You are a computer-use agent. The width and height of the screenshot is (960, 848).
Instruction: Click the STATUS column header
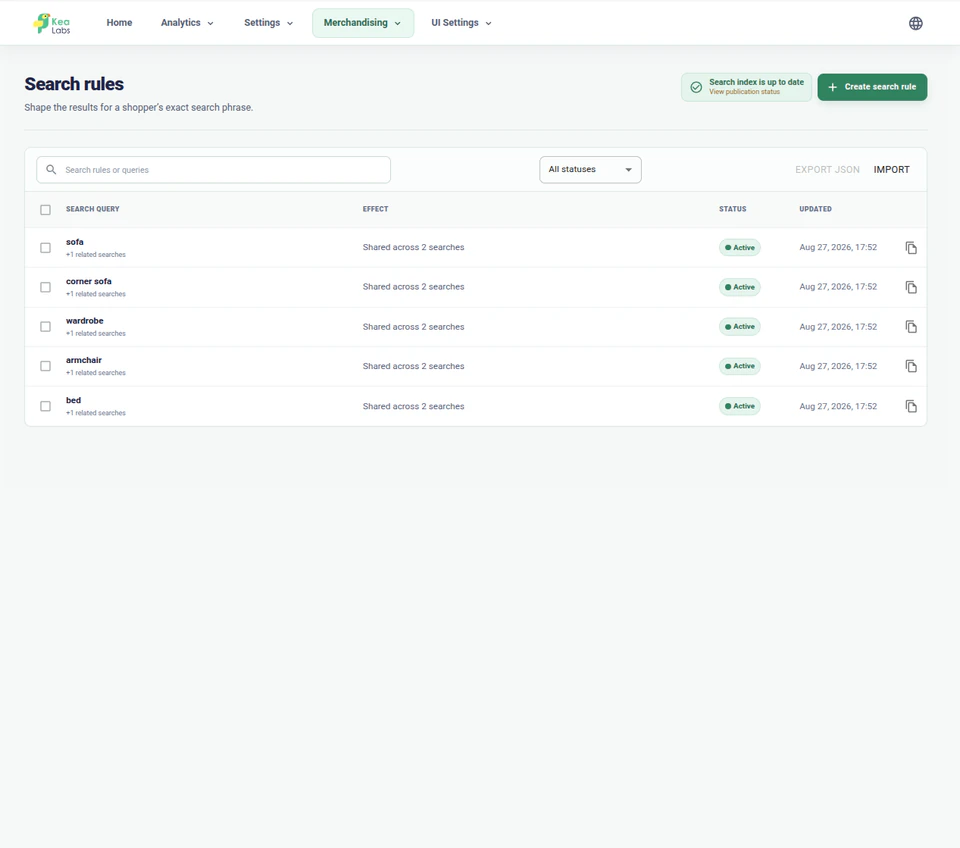[x=732, y=209]
